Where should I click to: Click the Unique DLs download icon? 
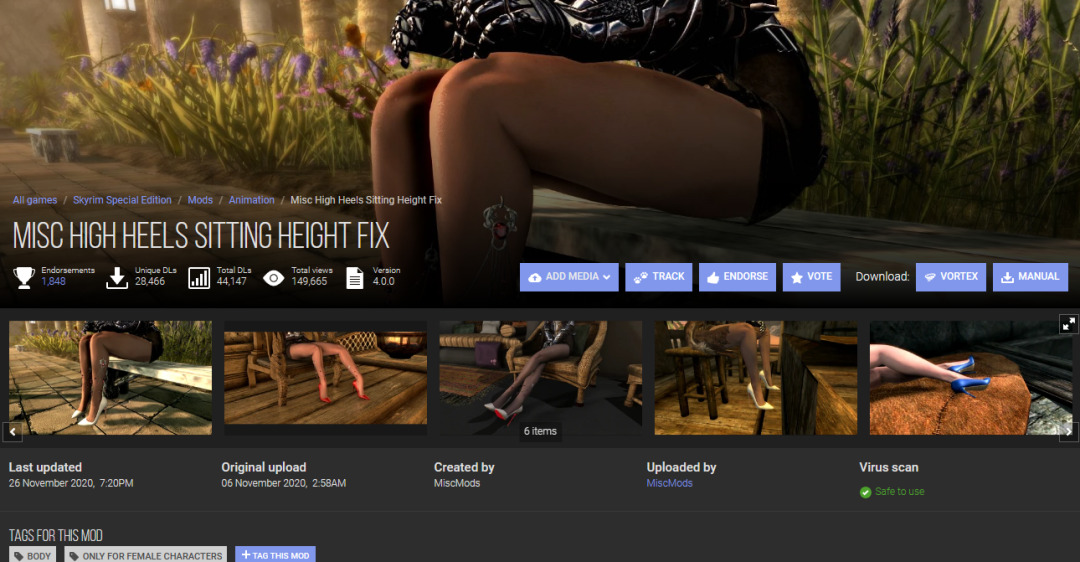pyautogui.click(x=117, y=278)
